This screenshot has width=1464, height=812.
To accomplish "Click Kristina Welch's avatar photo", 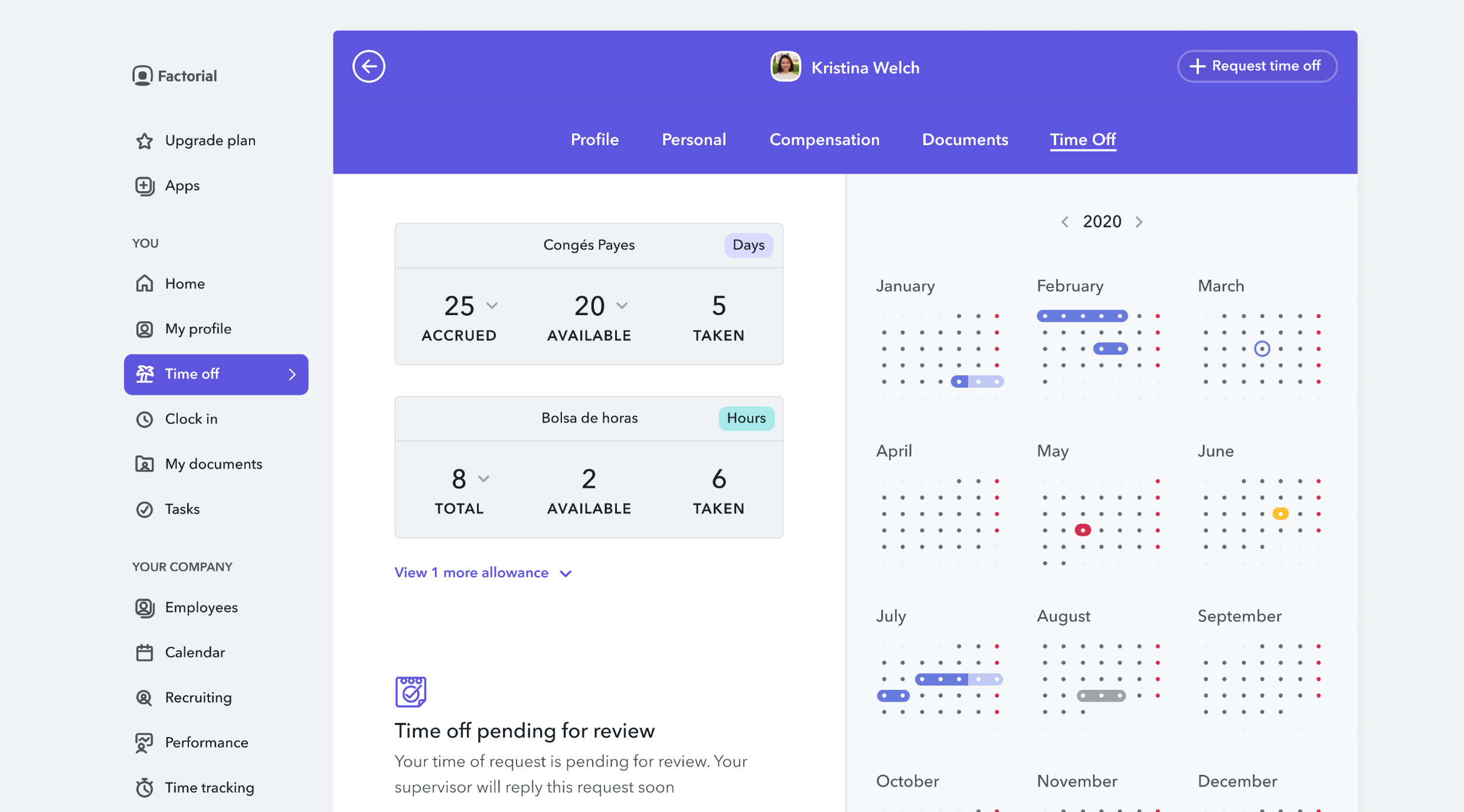I will [786, 67].
